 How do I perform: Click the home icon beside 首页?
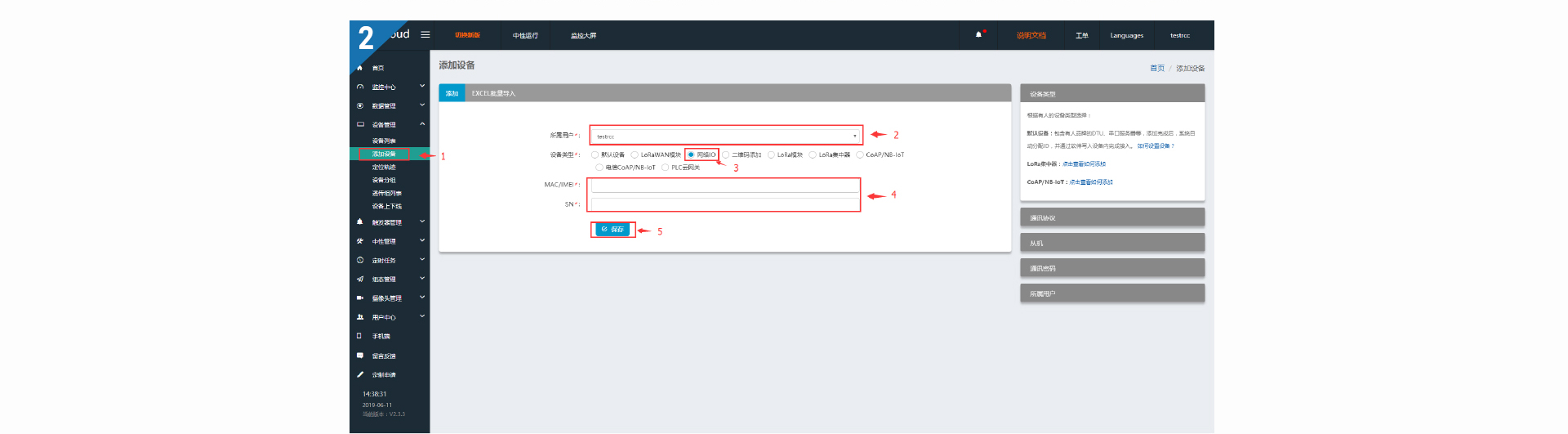359,68
